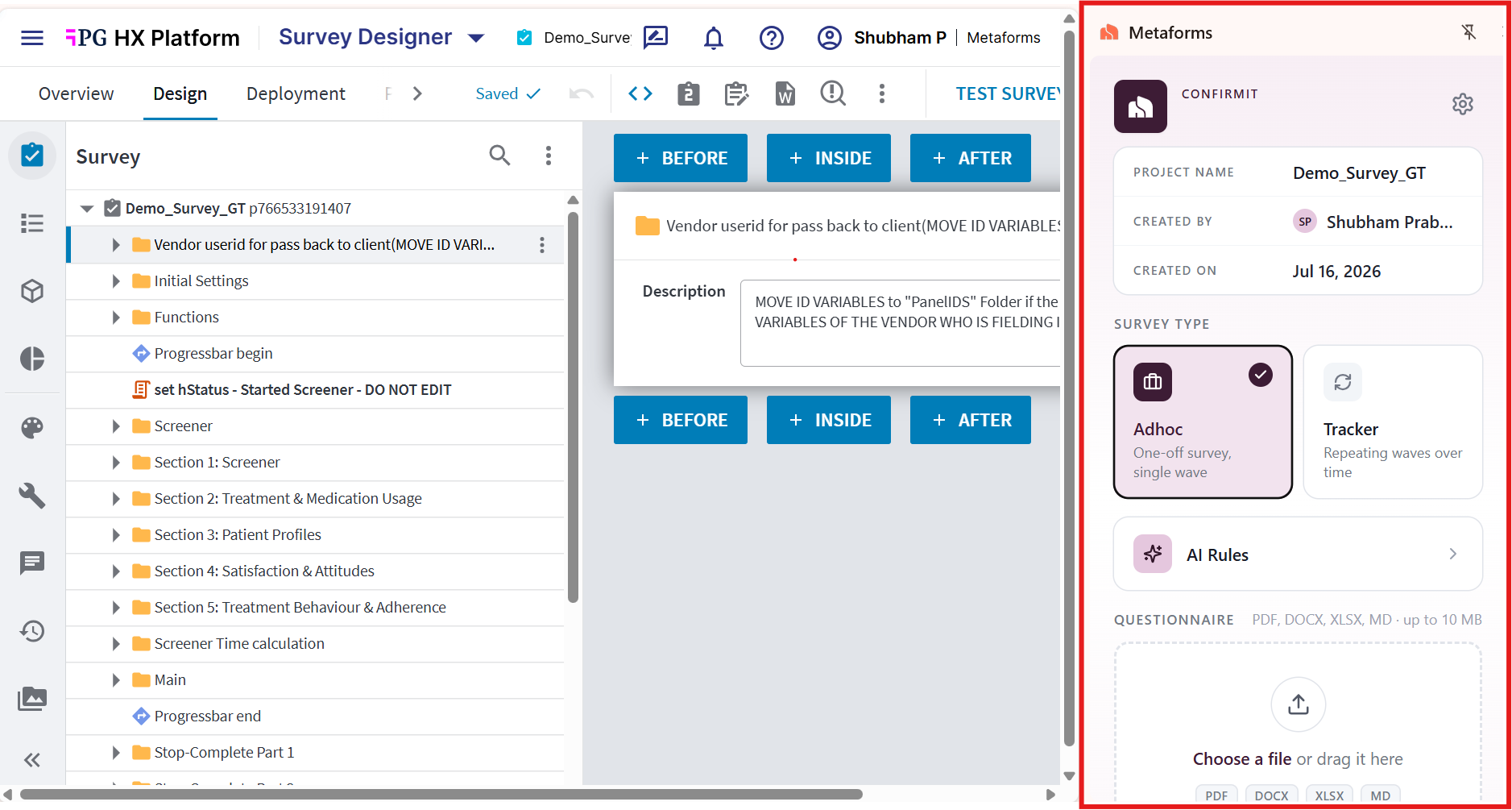Open the notifications bell
Screen dimensions: 1512x810
pos(714,38)
